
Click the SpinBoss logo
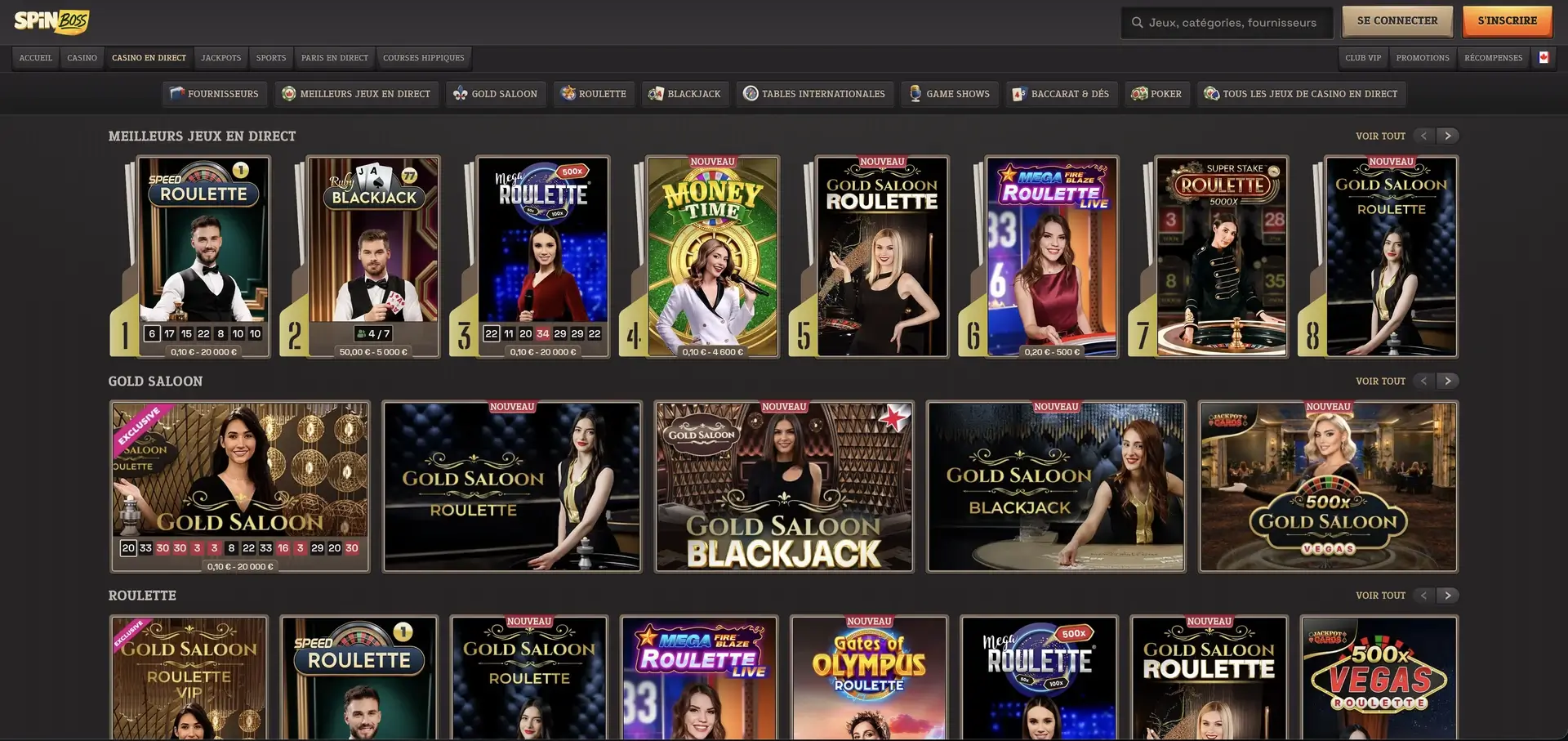(51, 21)
